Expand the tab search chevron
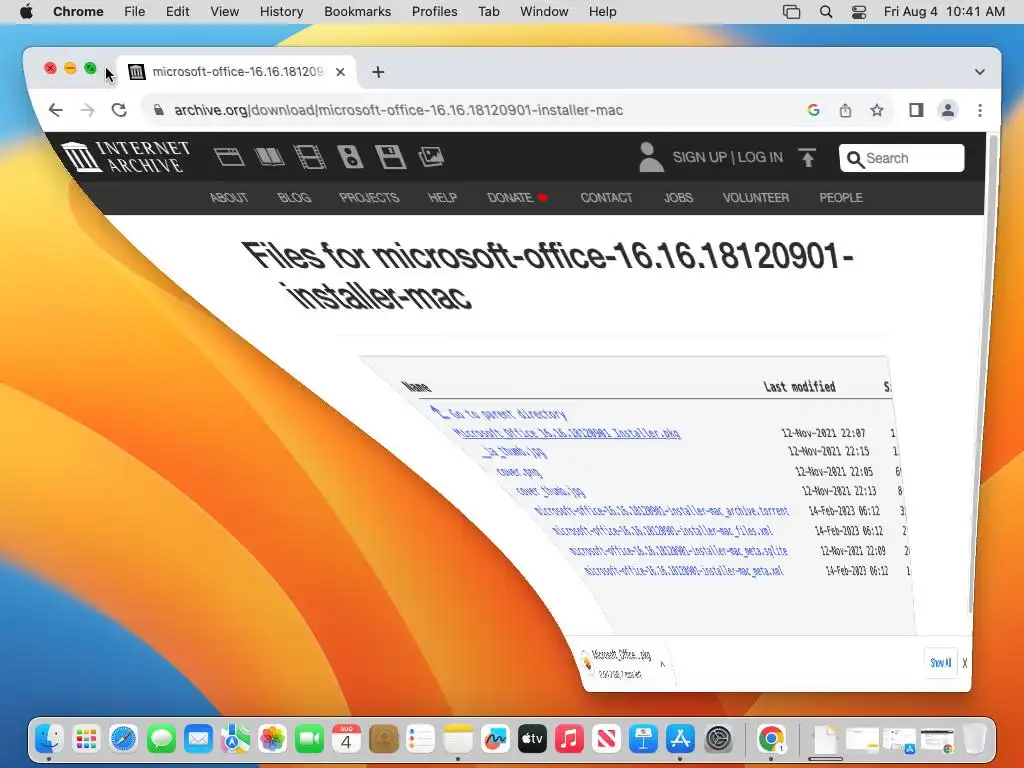 [980, 72]
